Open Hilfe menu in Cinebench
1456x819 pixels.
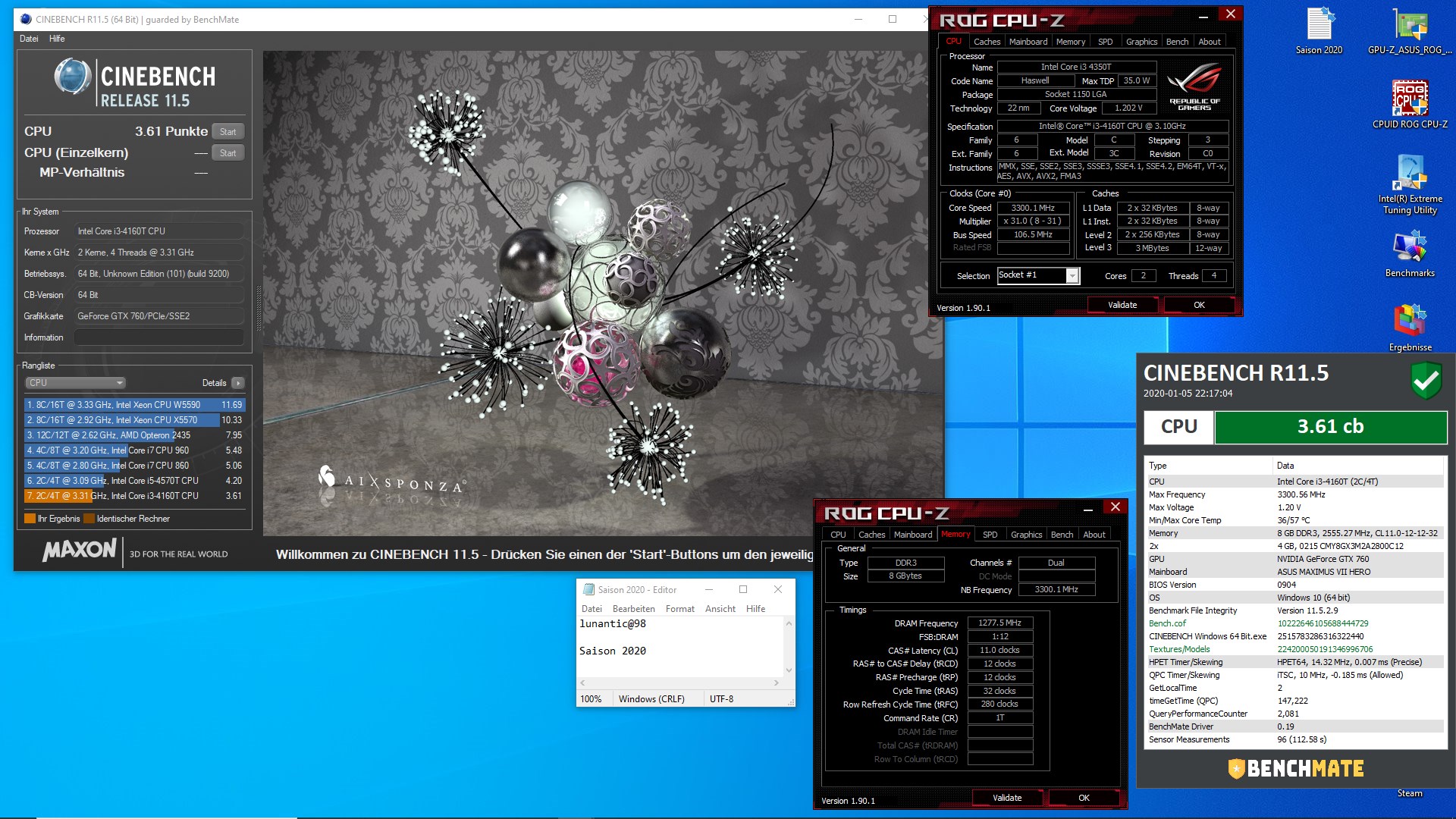click(x=57, y=39)
